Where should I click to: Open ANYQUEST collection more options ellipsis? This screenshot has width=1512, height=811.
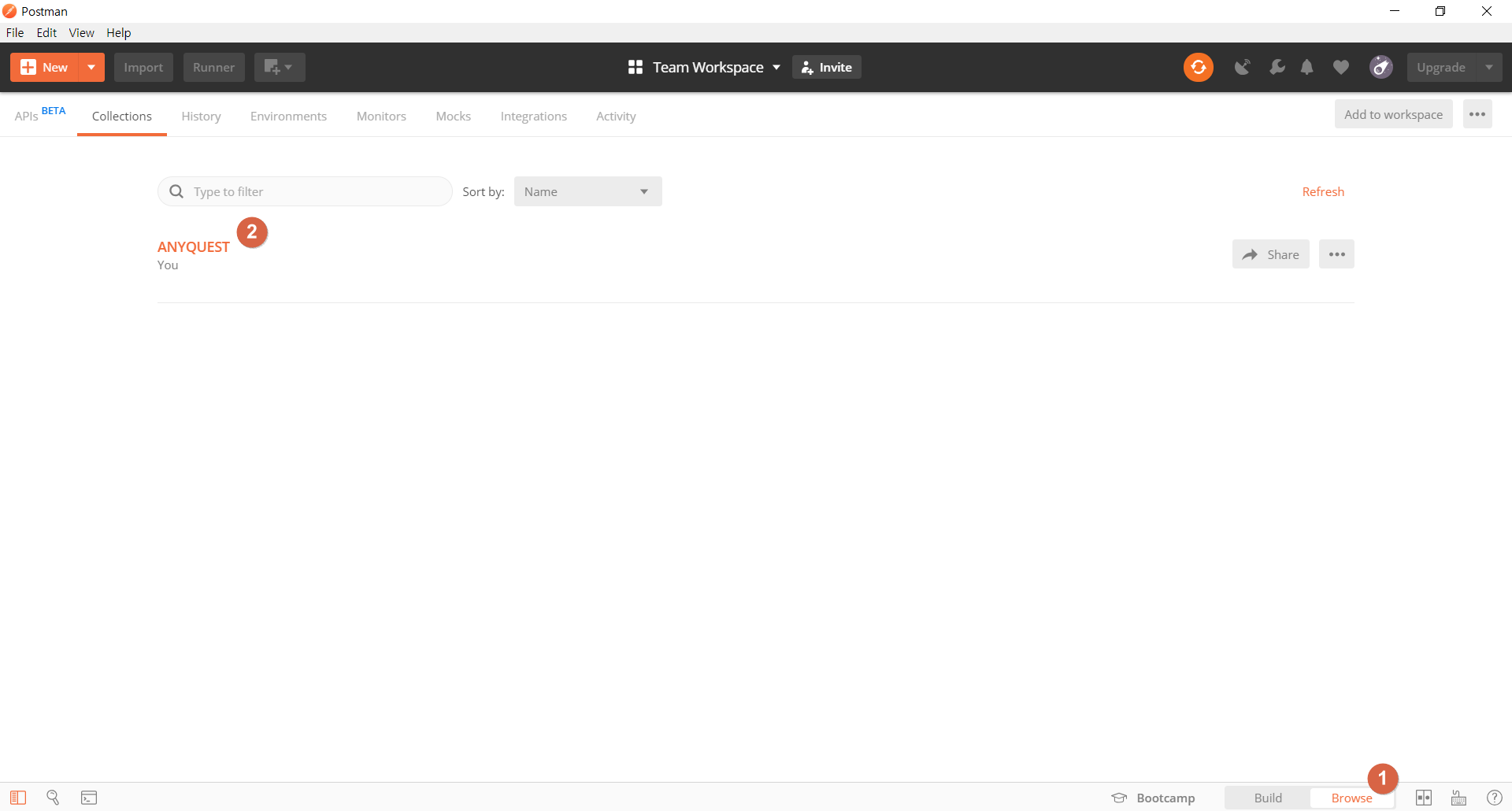coord(1336,254)
